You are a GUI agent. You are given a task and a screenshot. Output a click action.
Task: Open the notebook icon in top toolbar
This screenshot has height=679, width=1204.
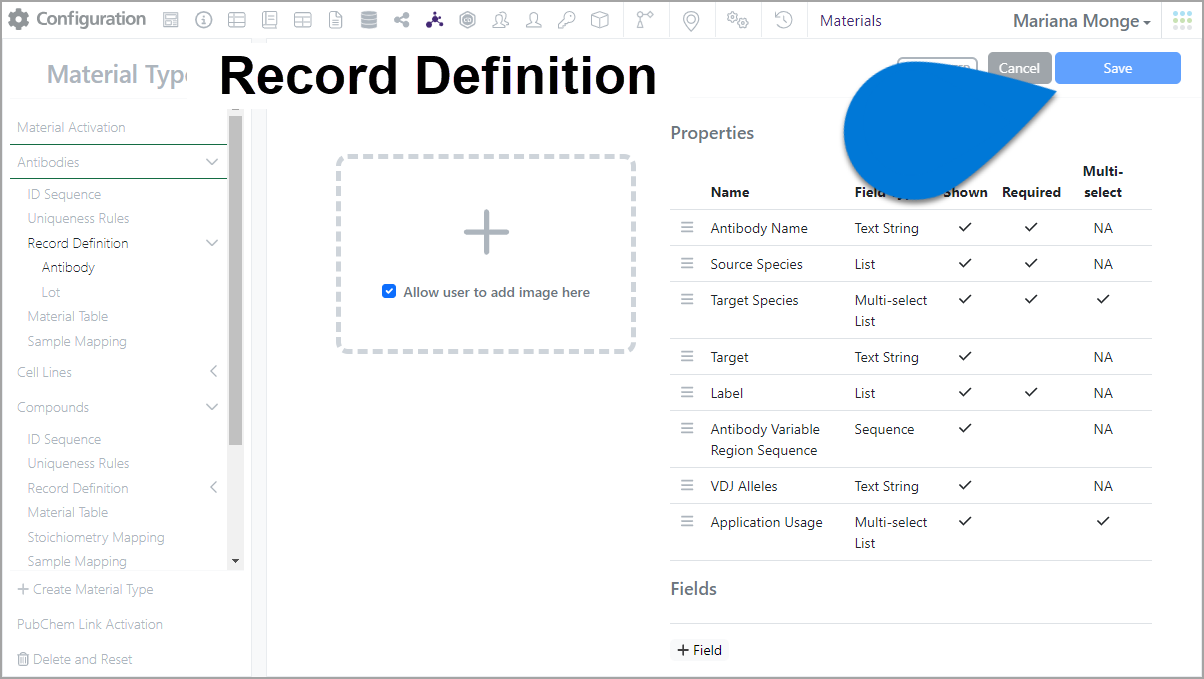(x=269, y=20)
